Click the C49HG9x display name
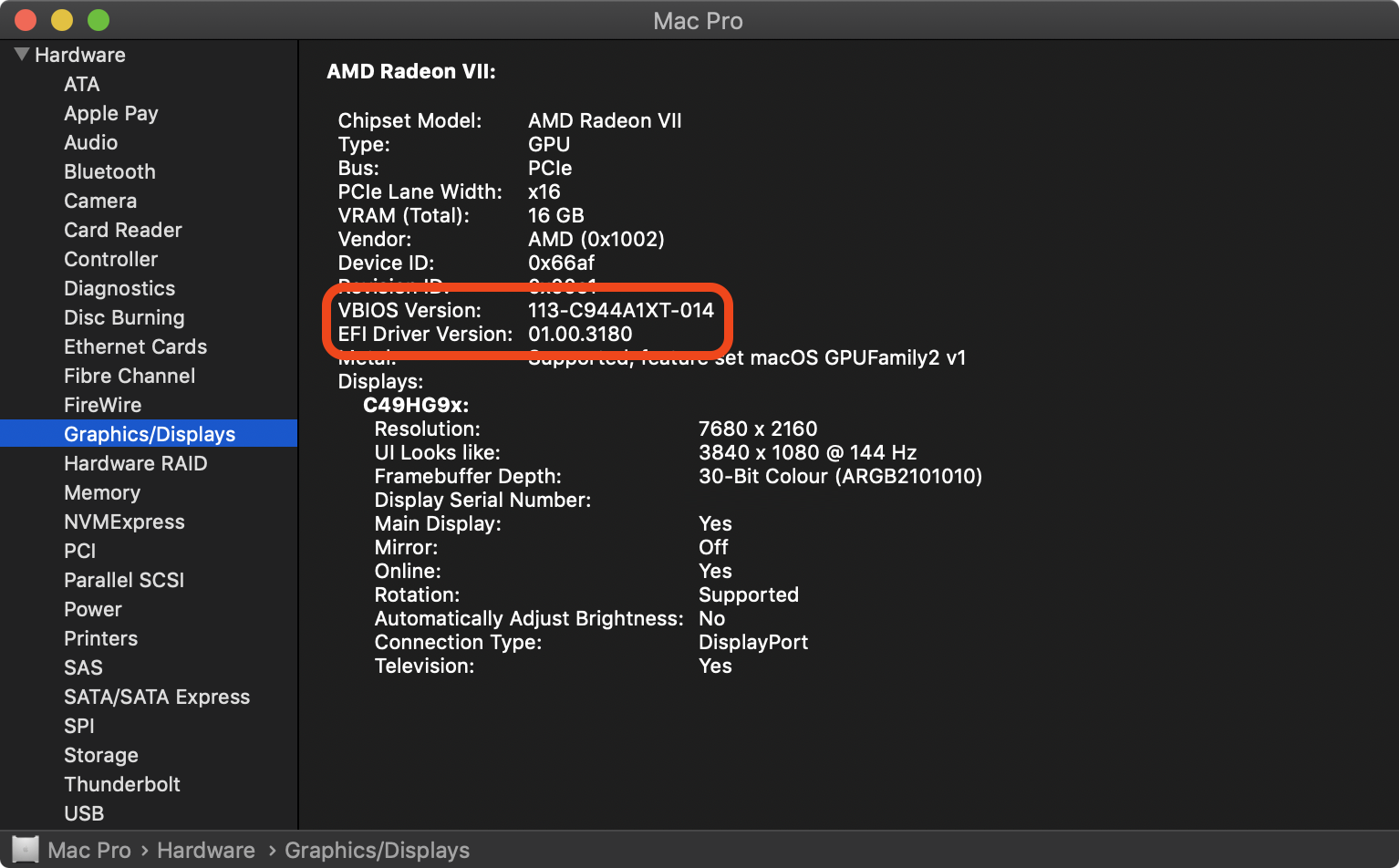The height and width of the screenshot is (868, 1399). pyautogui.click(x=416, y=405)
